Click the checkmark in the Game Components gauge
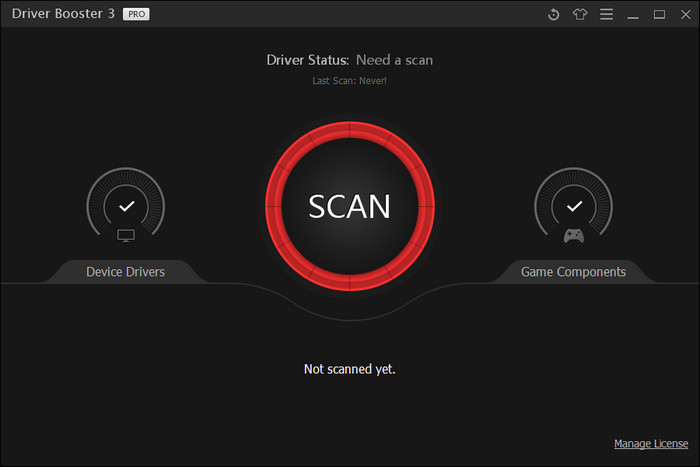The height and width of the screenshot is (467, 700). (x=573, y=206)
